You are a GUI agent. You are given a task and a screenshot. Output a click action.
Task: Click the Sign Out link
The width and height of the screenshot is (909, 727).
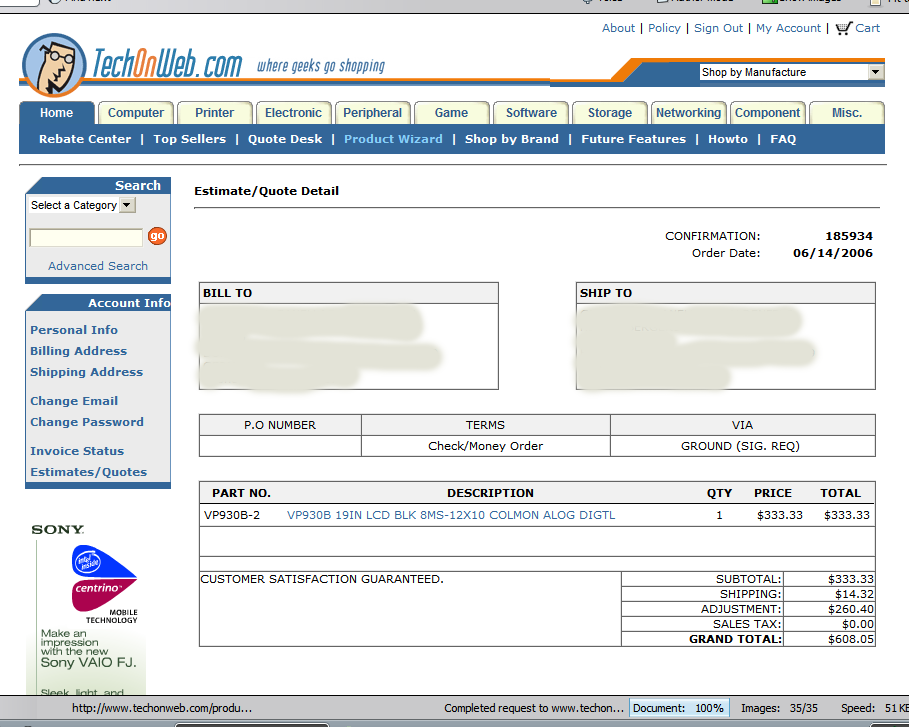718,28
